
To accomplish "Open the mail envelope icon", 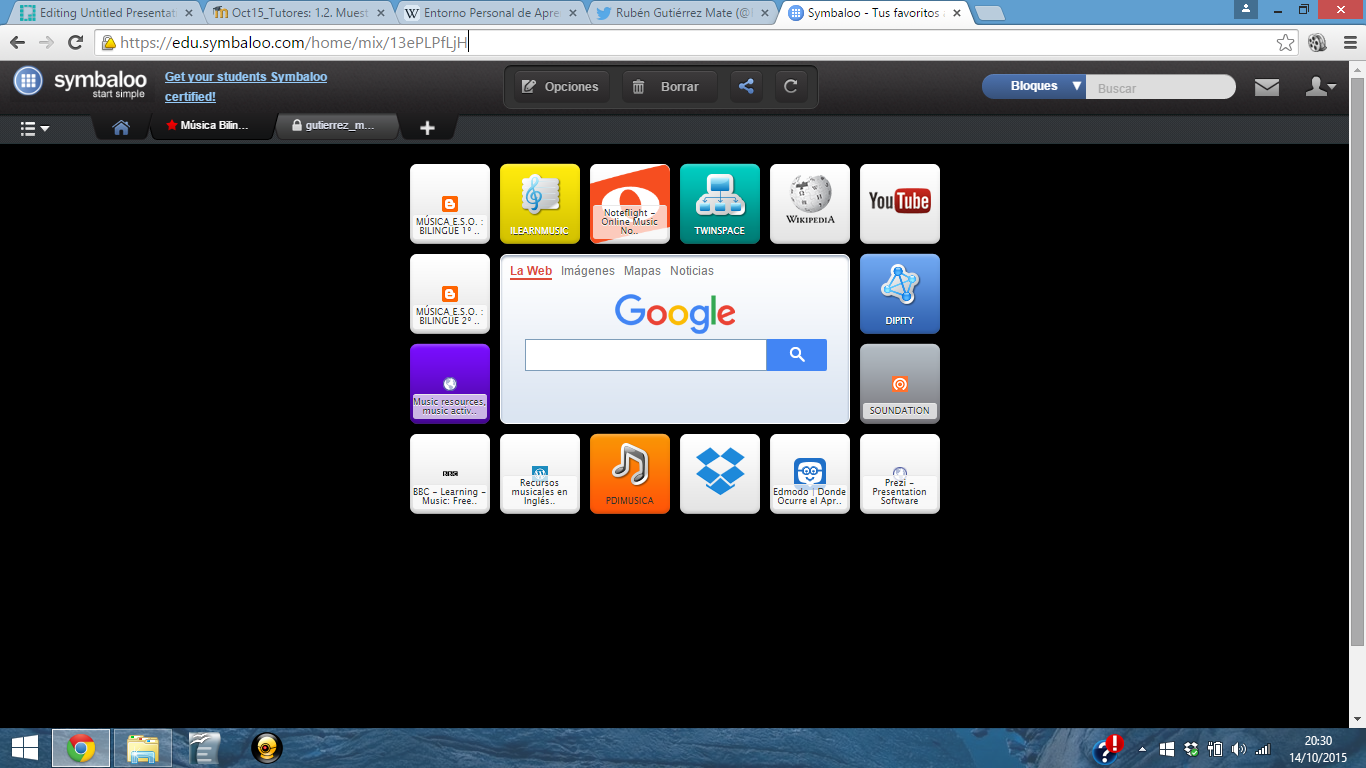I will (x=1266, y=87).
